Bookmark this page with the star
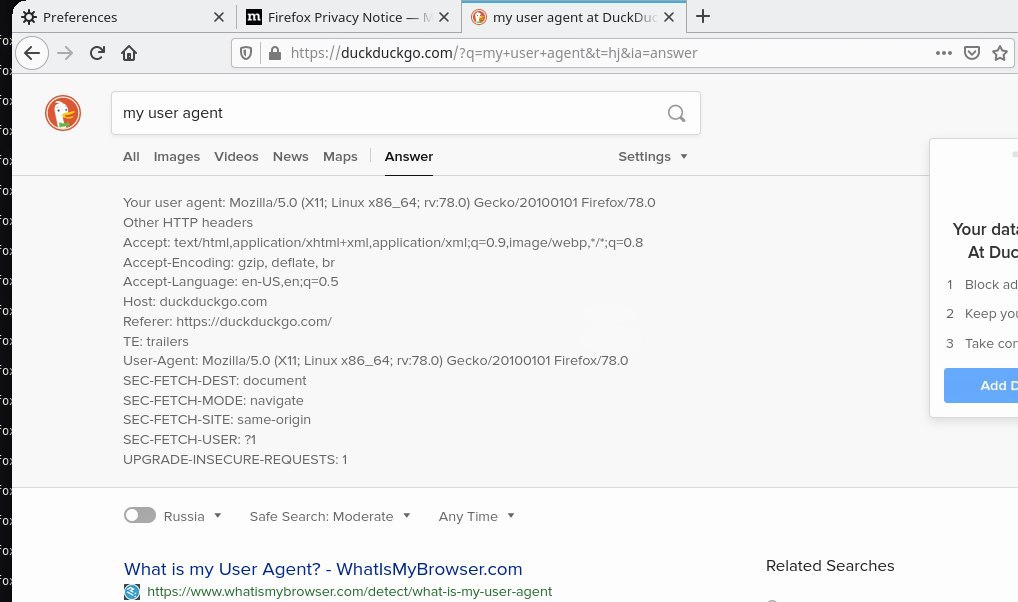This screenshot has height=602, width=1018. click(x=1000, y=53)
